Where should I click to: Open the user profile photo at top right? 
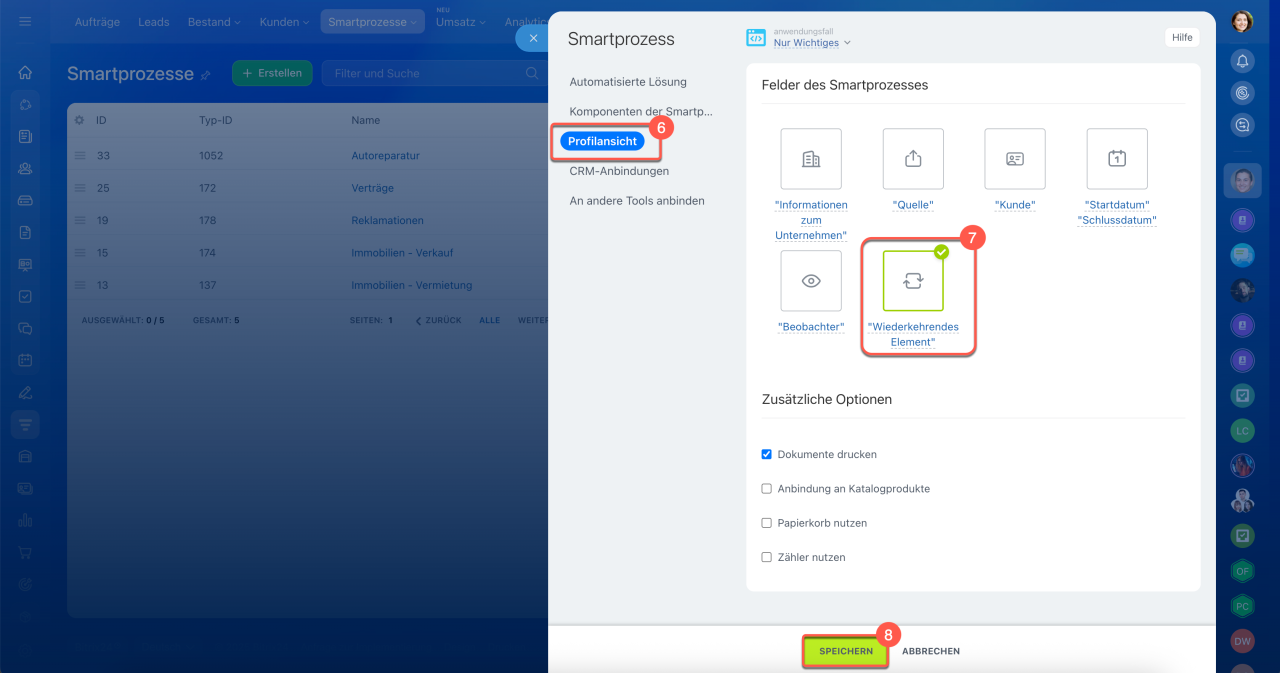point(1242,21)
